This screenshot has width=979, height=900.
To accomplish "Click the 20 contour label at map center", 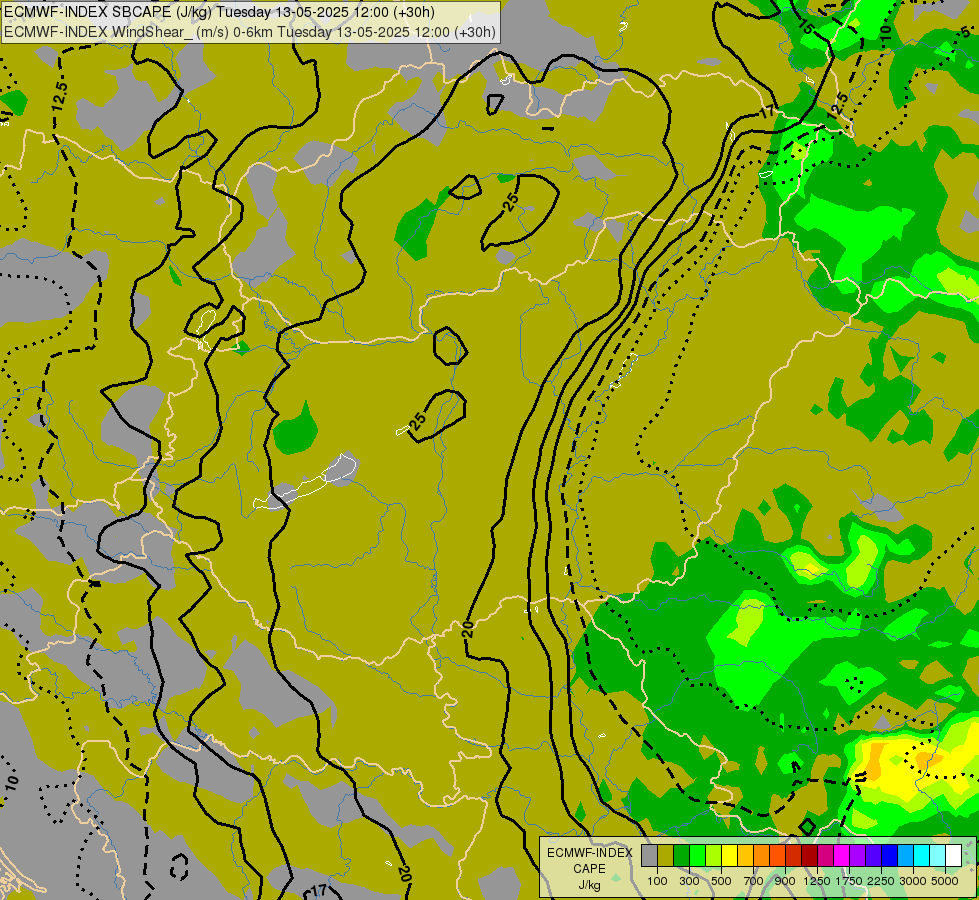I will click(x=468, y=629).
